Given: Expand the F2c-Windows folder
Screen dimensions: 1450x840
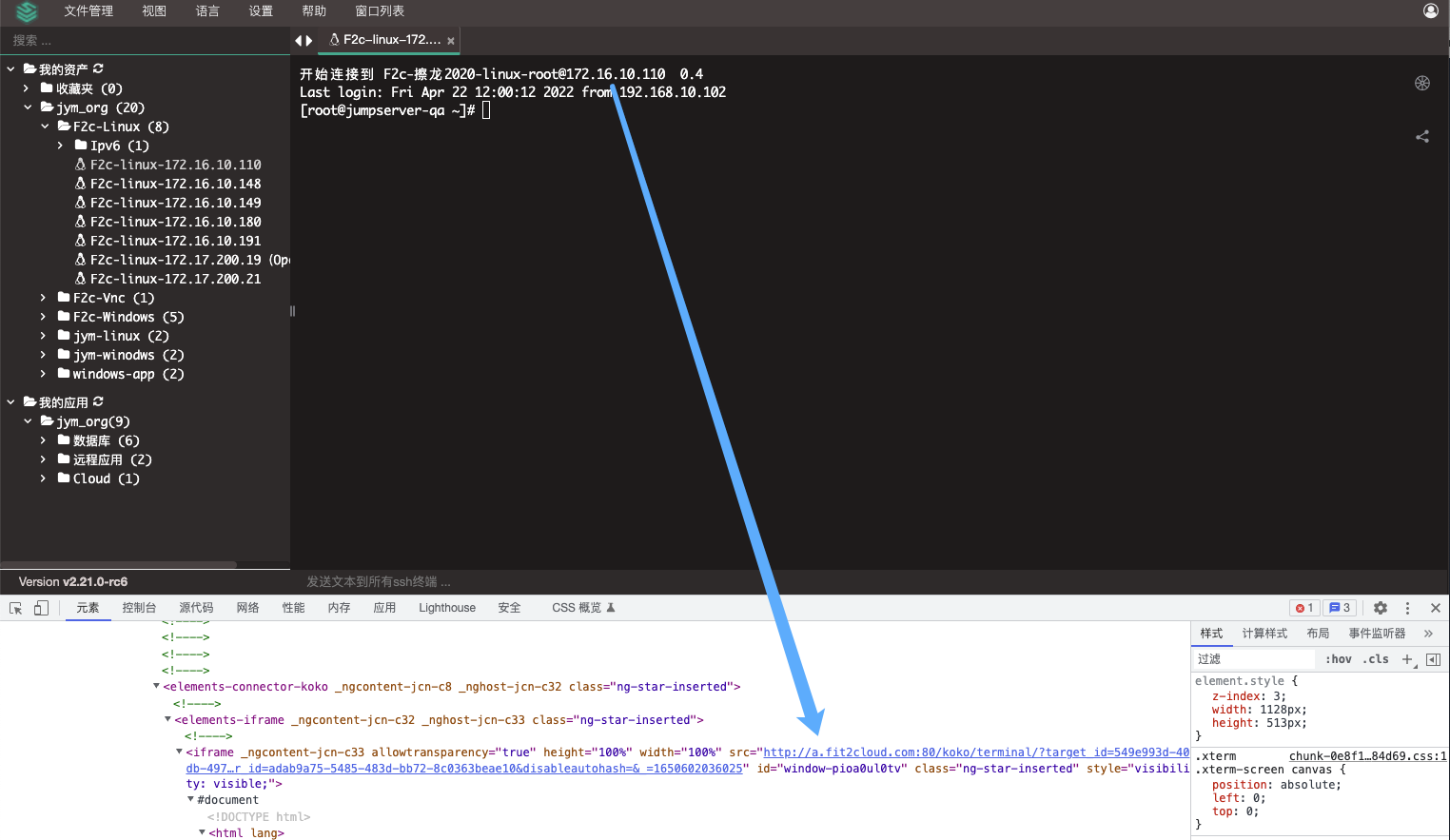Looking at the screenshot, I should click(42, 316).
